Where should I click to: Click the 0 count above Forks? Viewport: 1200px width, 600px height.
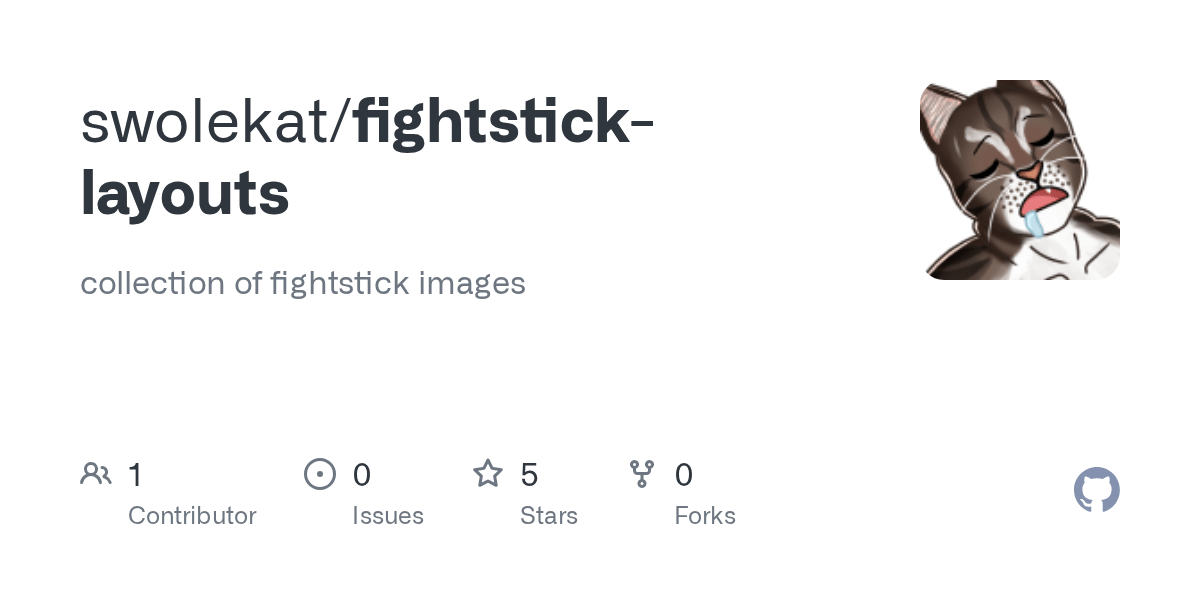(684, 474)
